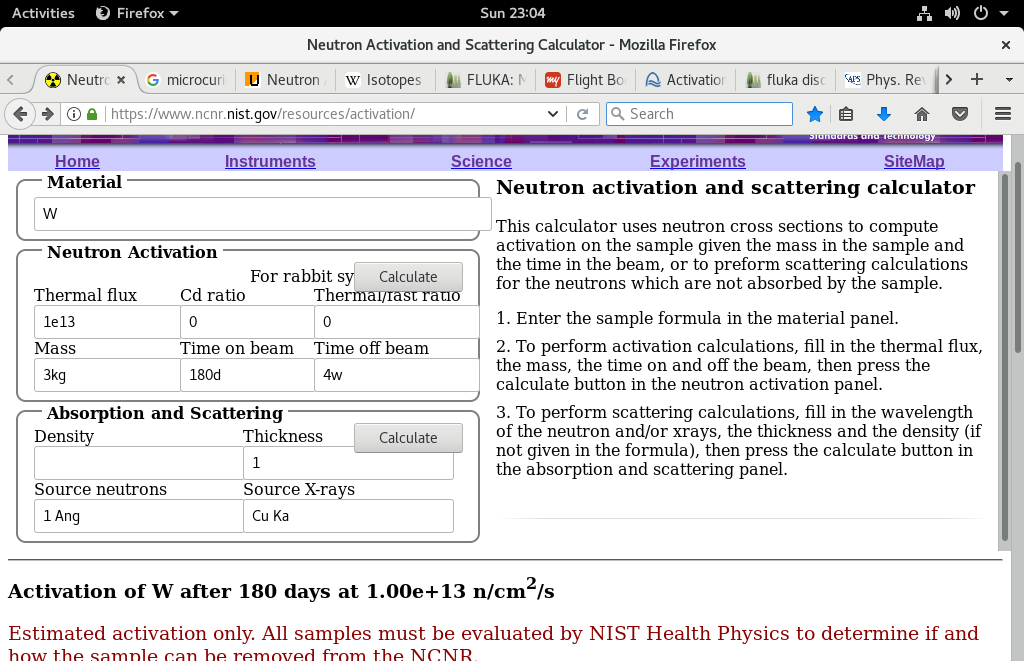1024x661 pixels.
Task: Open the list all tabs dropdown
Action: click(1009, 80)
